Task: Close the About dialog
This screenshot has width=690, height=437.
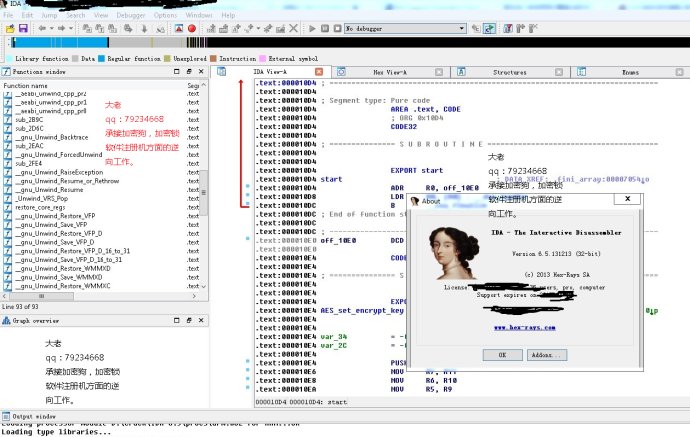Action: (628, 199)
